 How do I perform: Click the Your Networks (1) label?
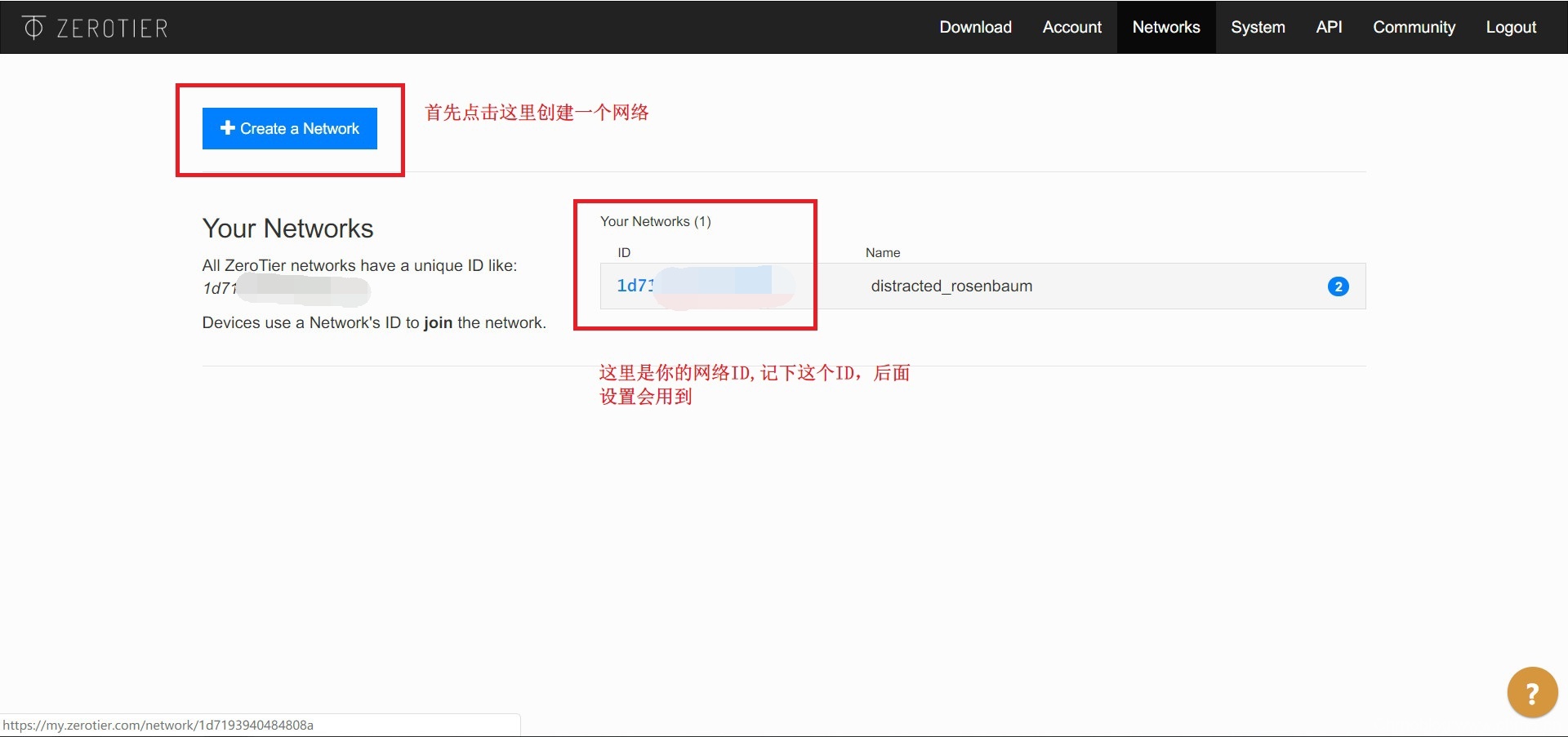(655, 221)
